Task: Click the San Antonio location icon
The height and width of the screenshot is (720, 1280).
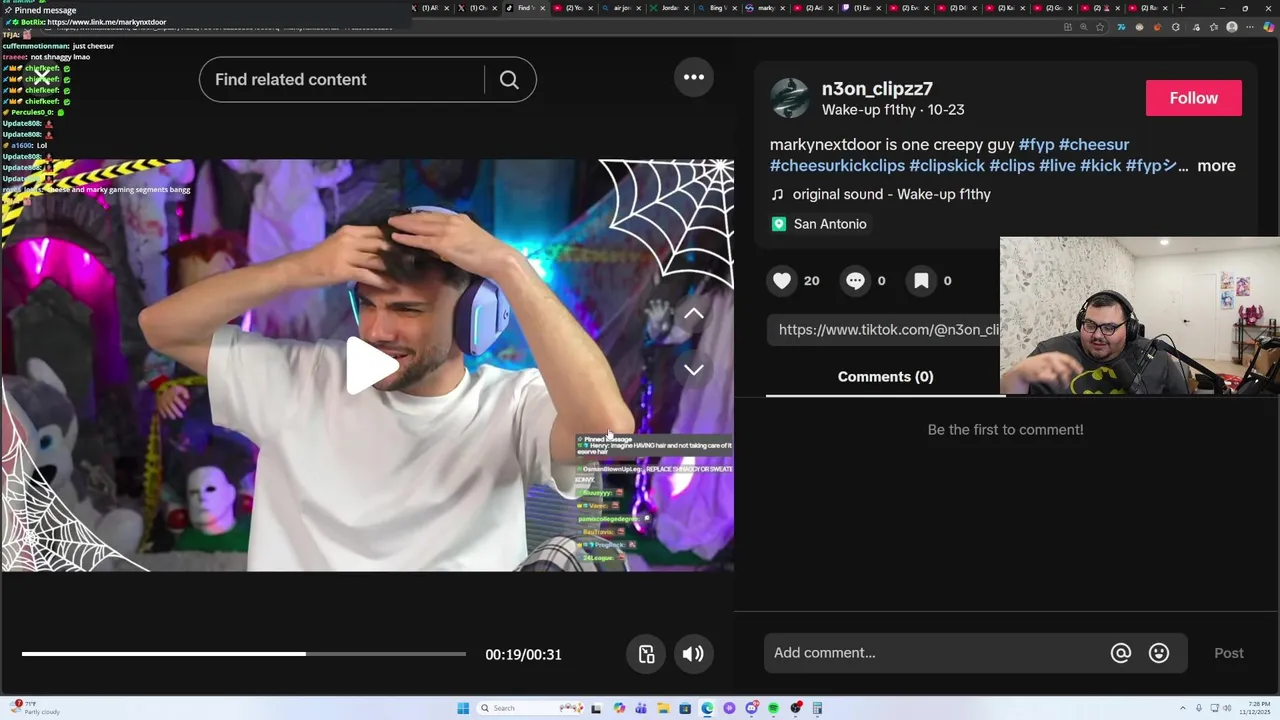Action: coord(779,224)
